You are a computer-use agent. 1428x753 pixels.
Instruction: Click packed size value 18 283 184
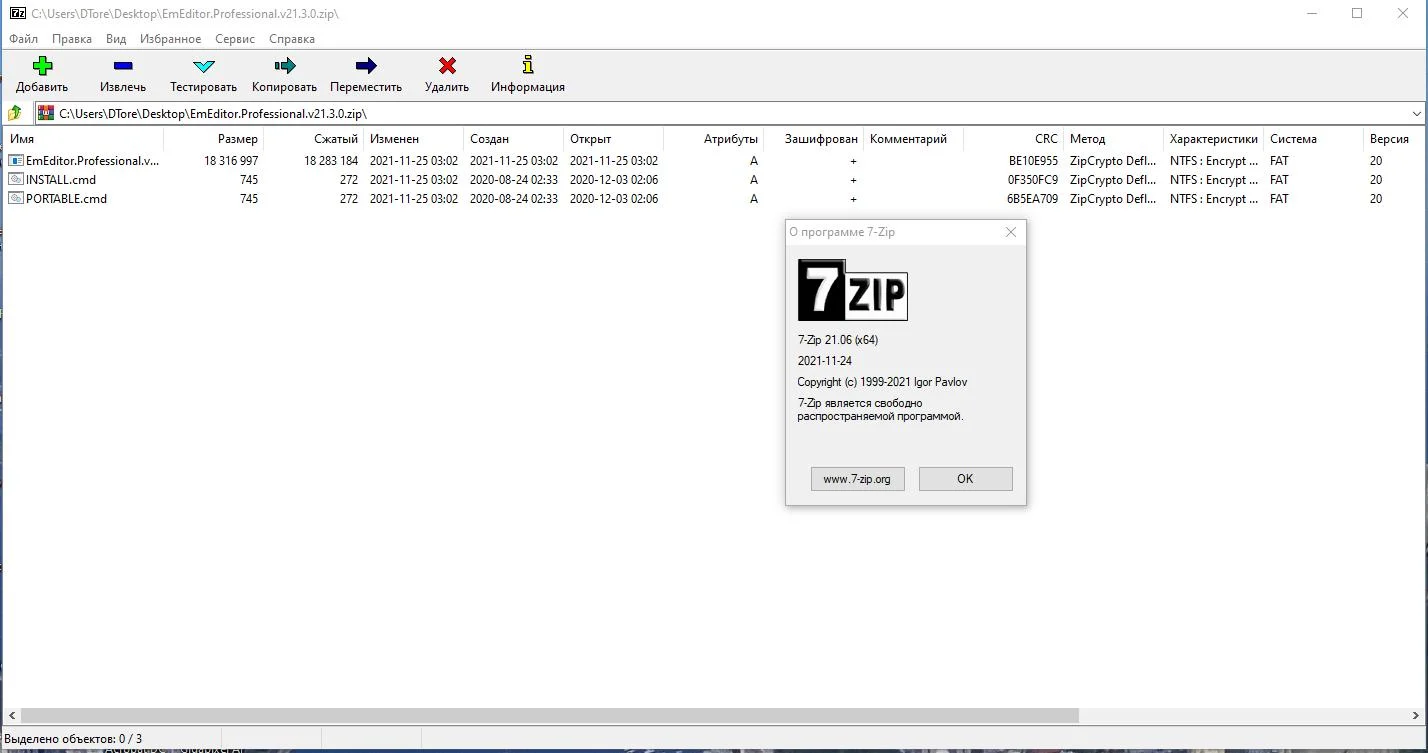click(x=331, y=161)
